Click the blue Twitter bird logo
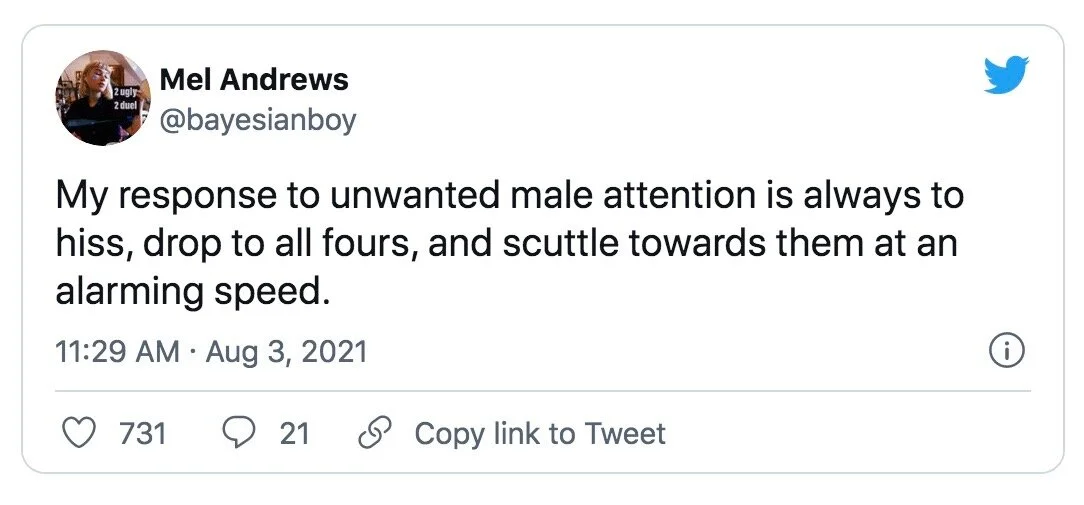 [x=1006, y=75]
